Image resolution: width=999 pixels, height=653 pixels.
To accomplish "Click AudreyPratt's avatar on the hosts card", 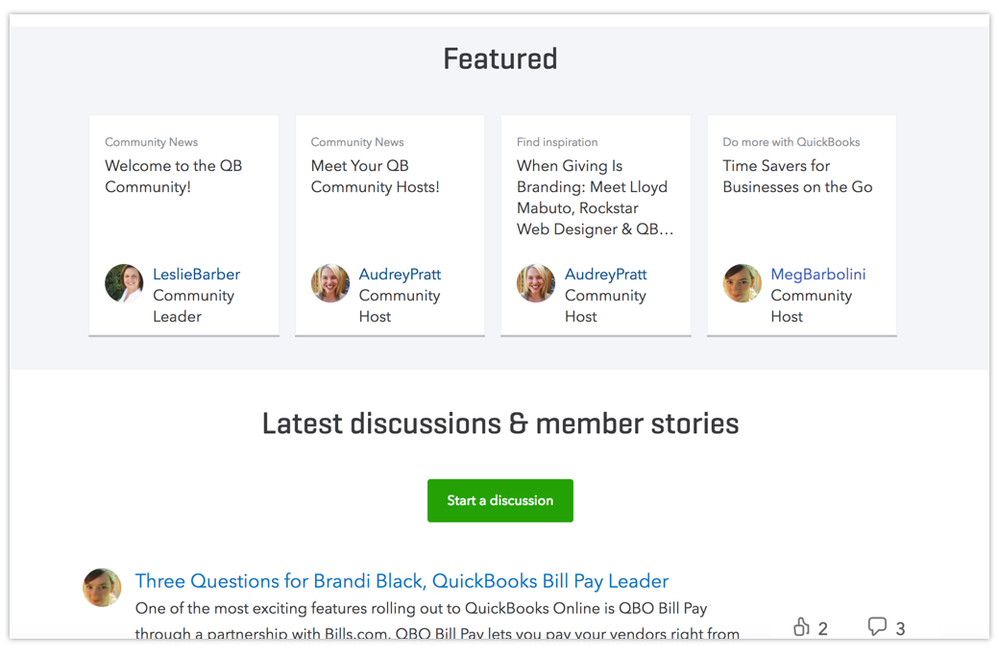I will point(330,283).
